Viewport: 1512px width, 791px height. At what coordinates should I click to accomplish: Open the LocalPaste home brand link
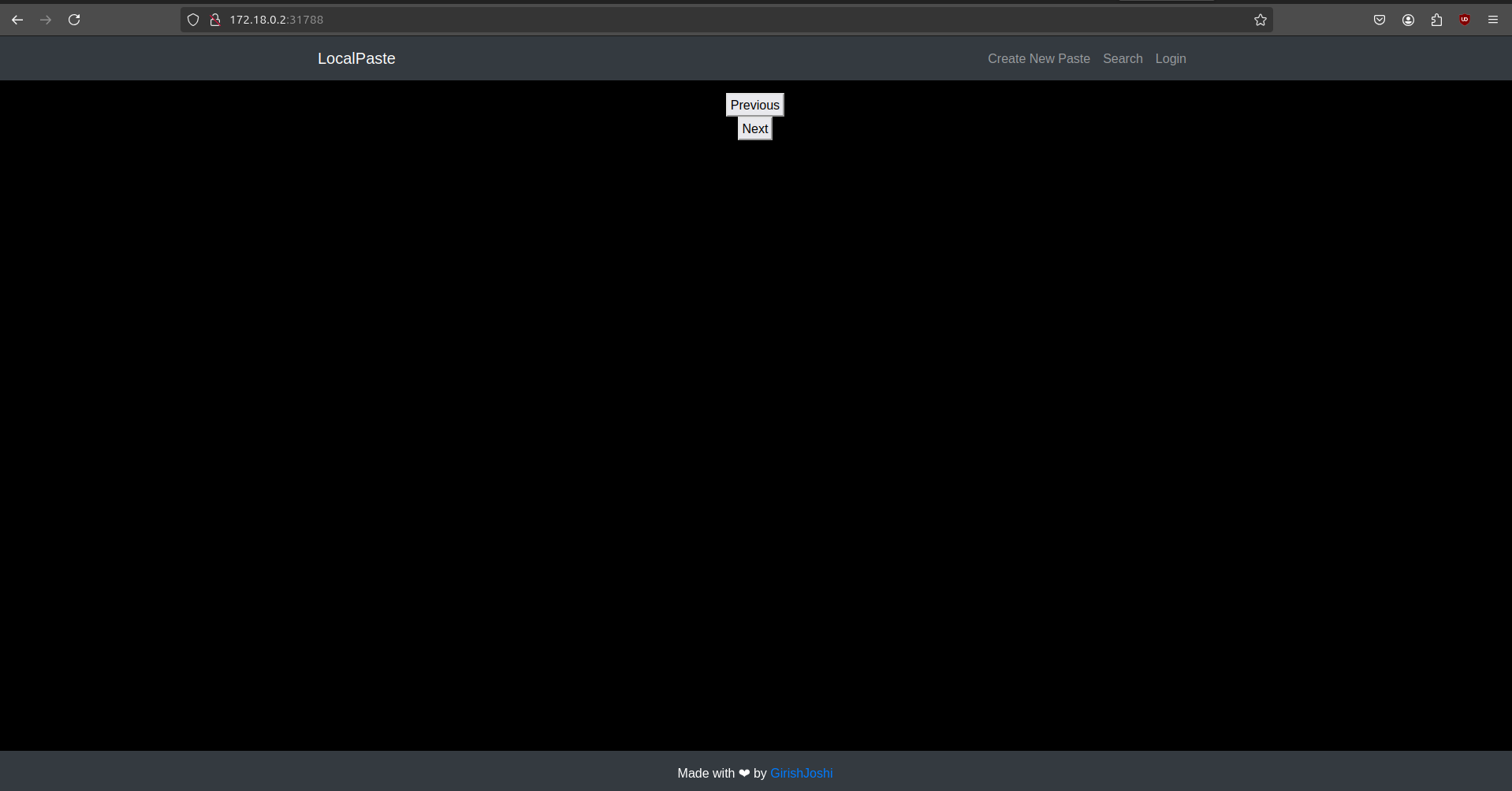click(x=356, y=58)
